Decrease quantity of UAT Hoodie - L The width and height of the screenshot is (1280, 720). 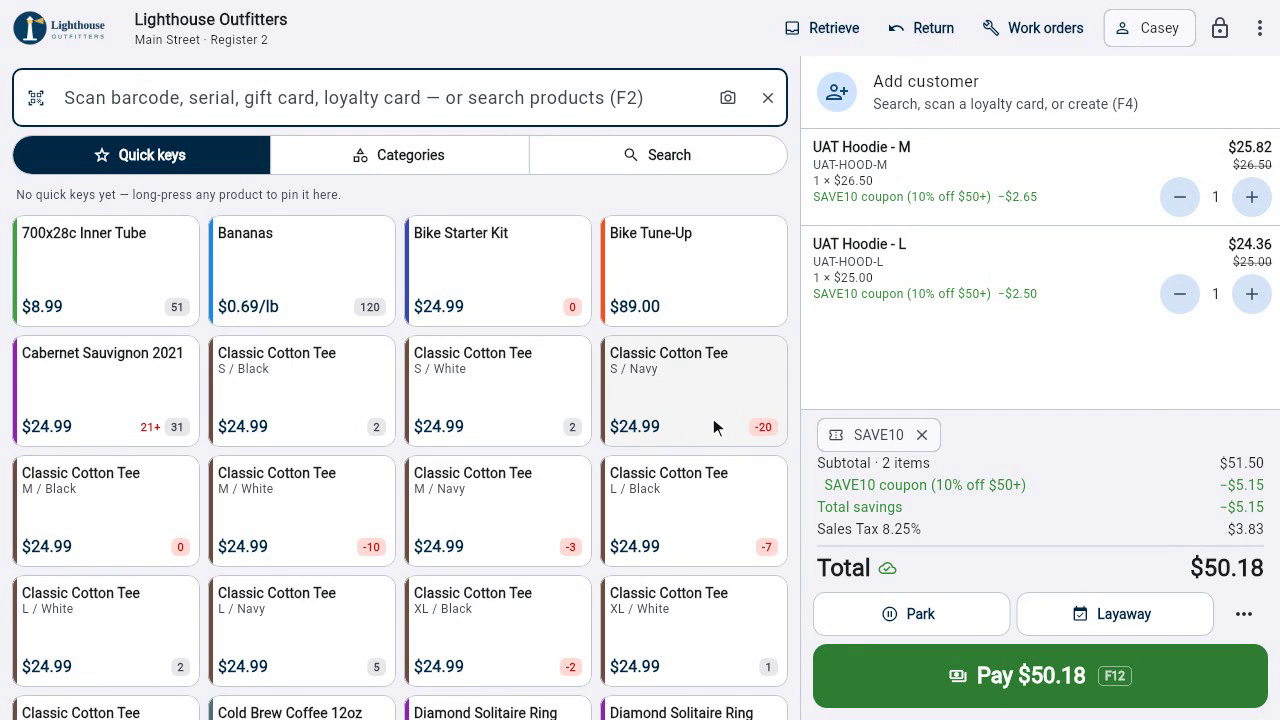[x=1180, y=294]
